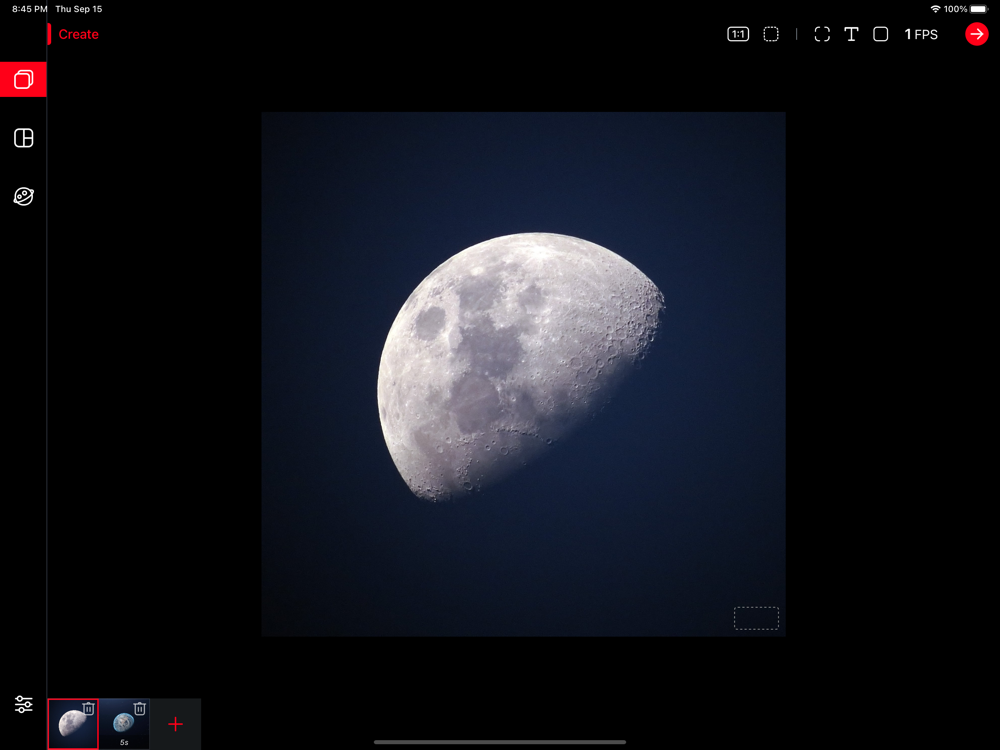
Task: Select the 1:1 aspect ratio icon
Action: click(x=738, y=34)
